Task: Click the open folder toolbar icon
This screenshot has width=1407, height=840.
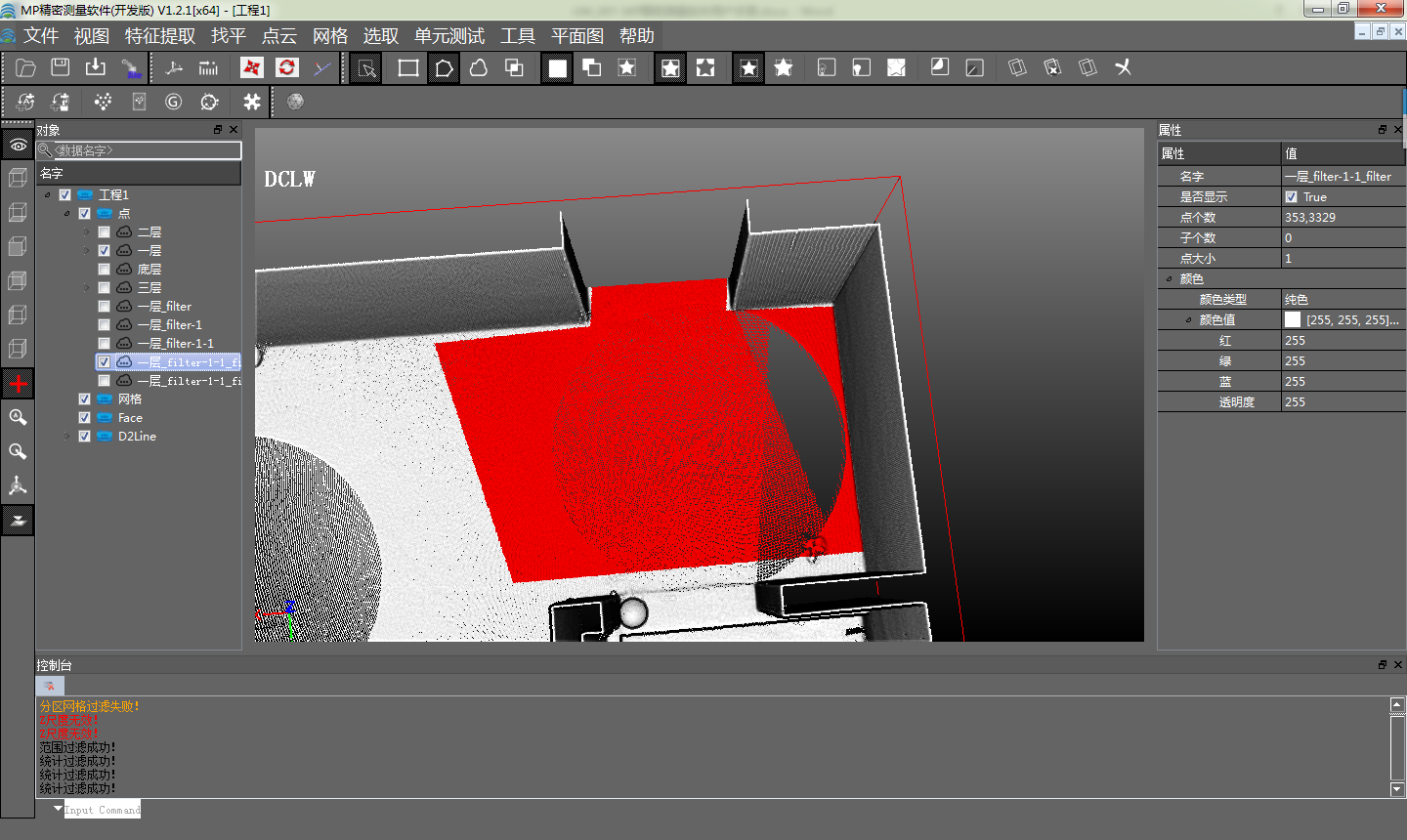Action: [26, 67]
